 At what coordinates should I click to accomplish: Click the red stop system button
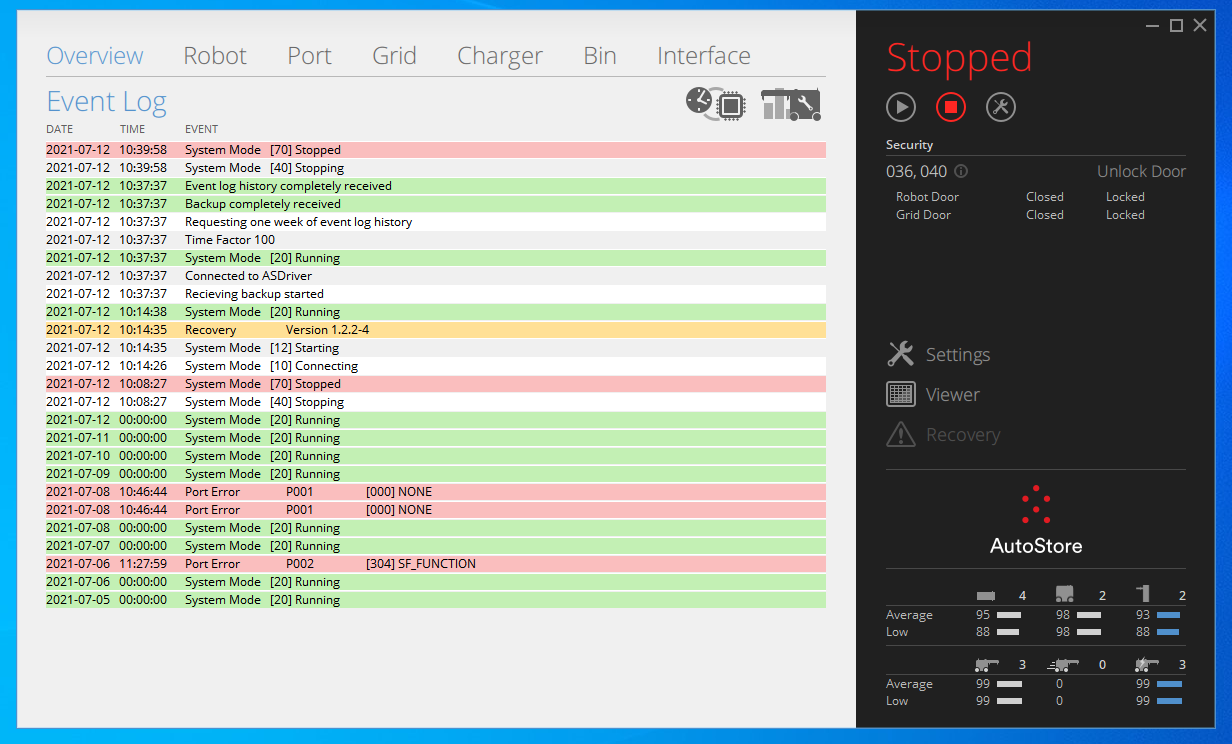pyautogui.click(x=951, y=107)
